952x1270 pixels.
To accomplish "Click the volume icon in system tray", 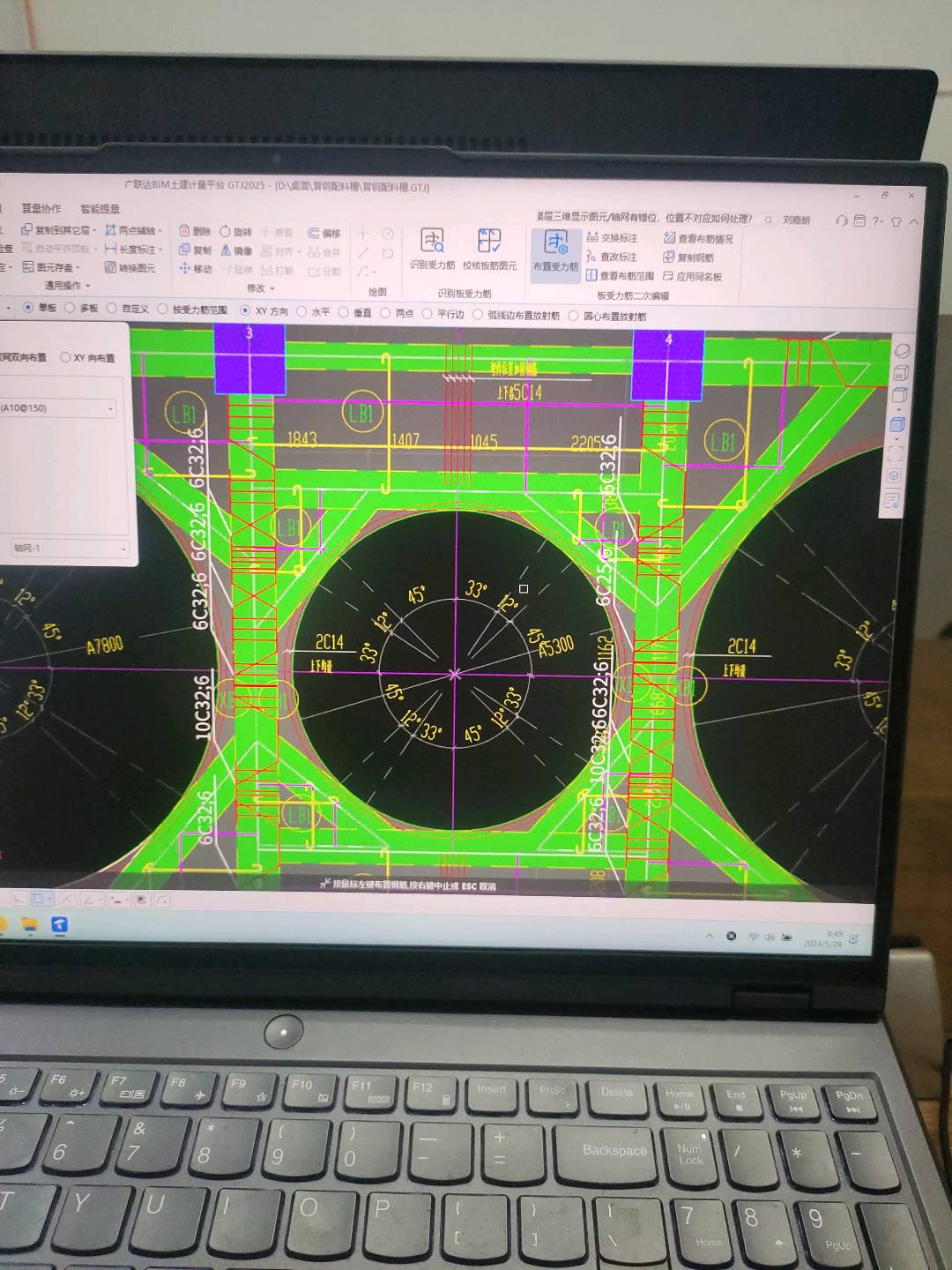I will coord(770,938).
